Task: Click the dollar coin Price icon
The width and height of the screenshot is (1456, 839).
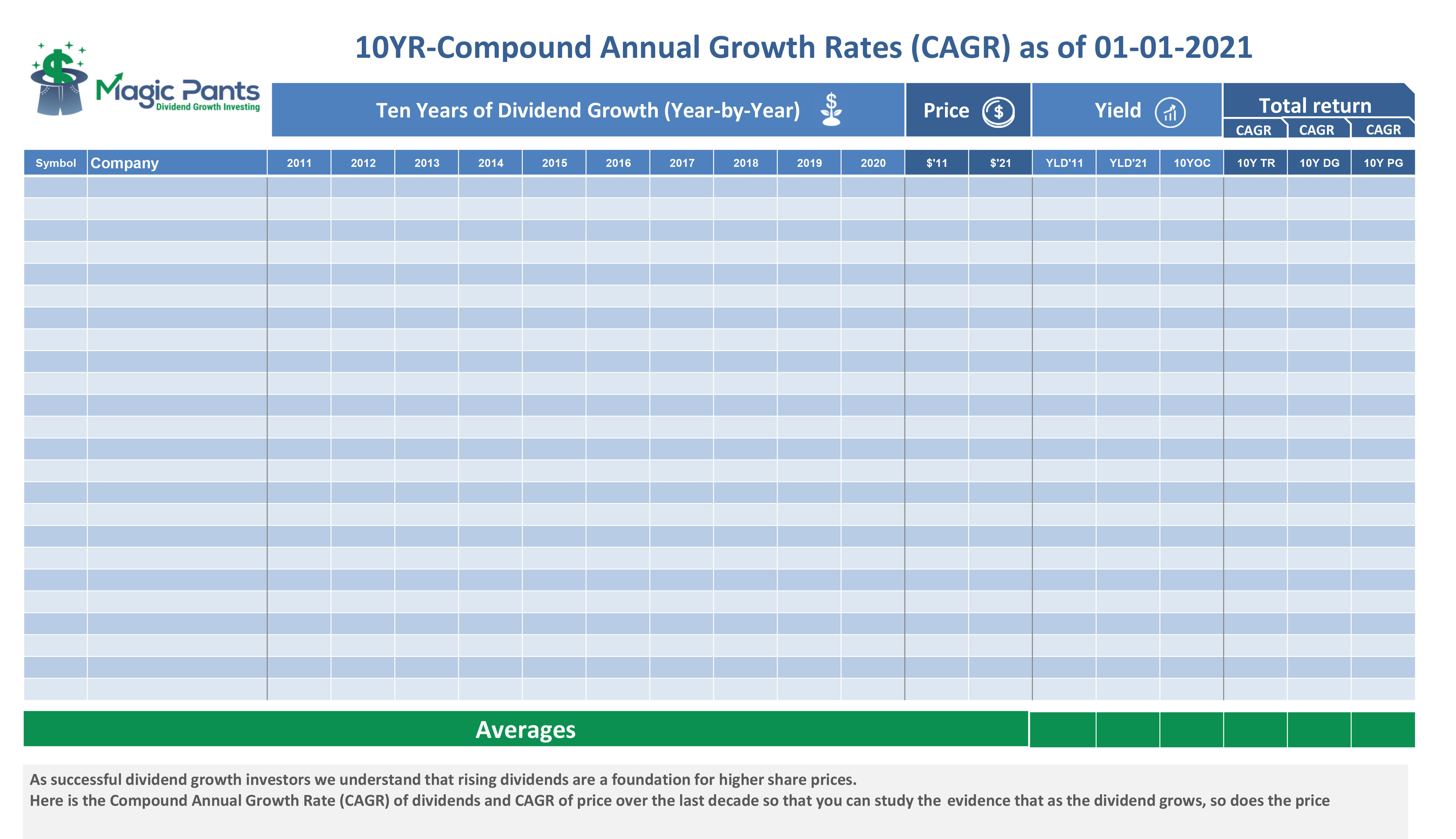Action: point(998,111)
